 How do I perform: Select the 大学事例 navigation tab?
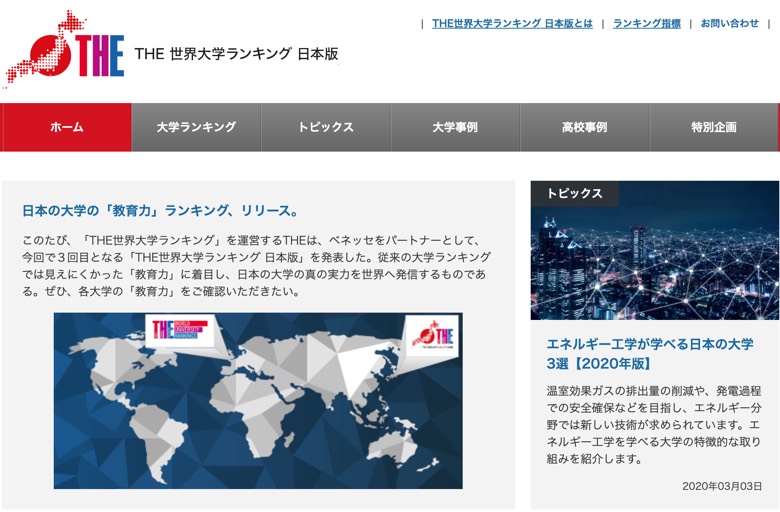[x=455, y=127]
